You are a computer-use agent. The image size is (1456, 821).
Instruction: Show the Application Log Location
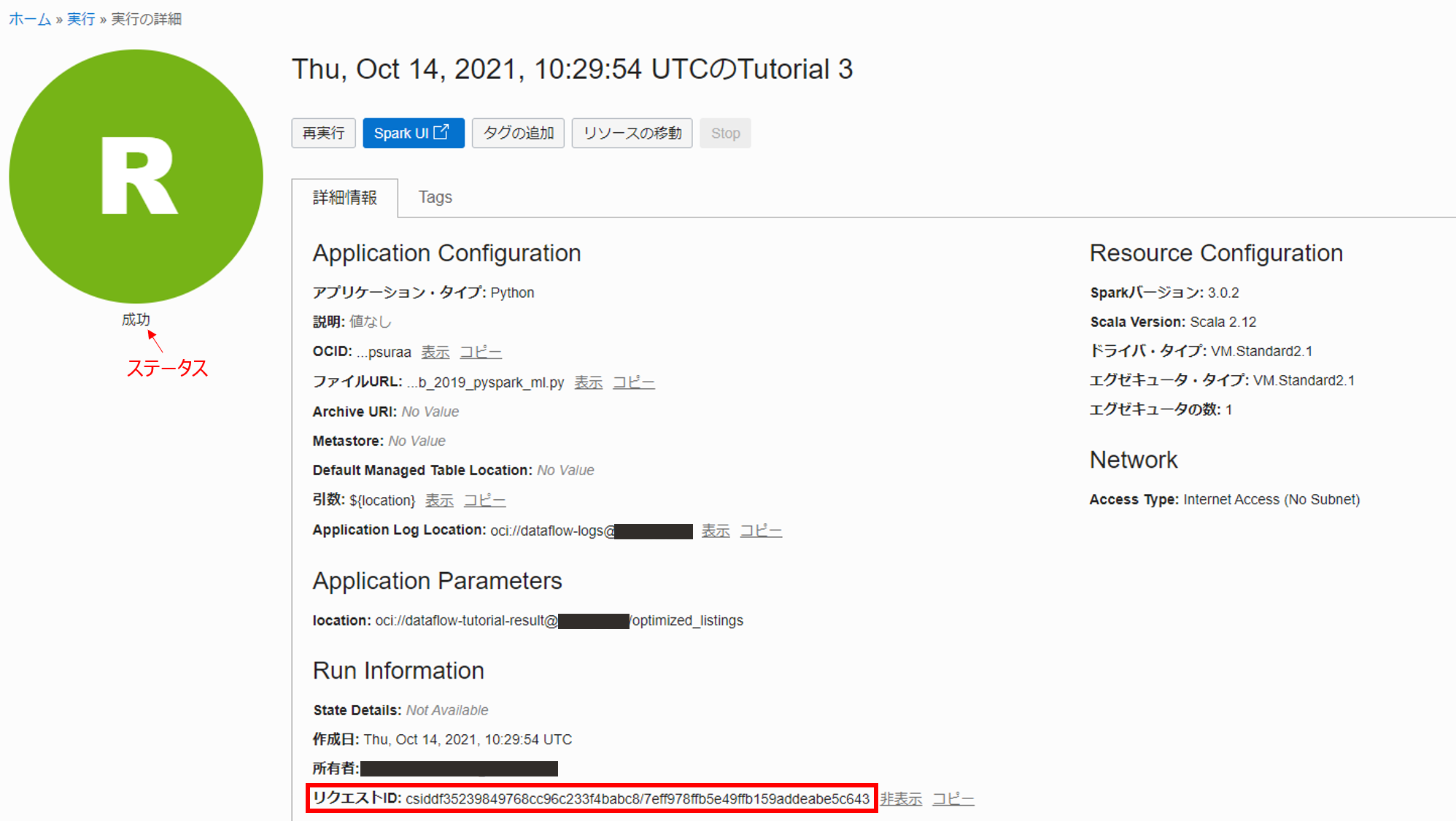point(716,531)
